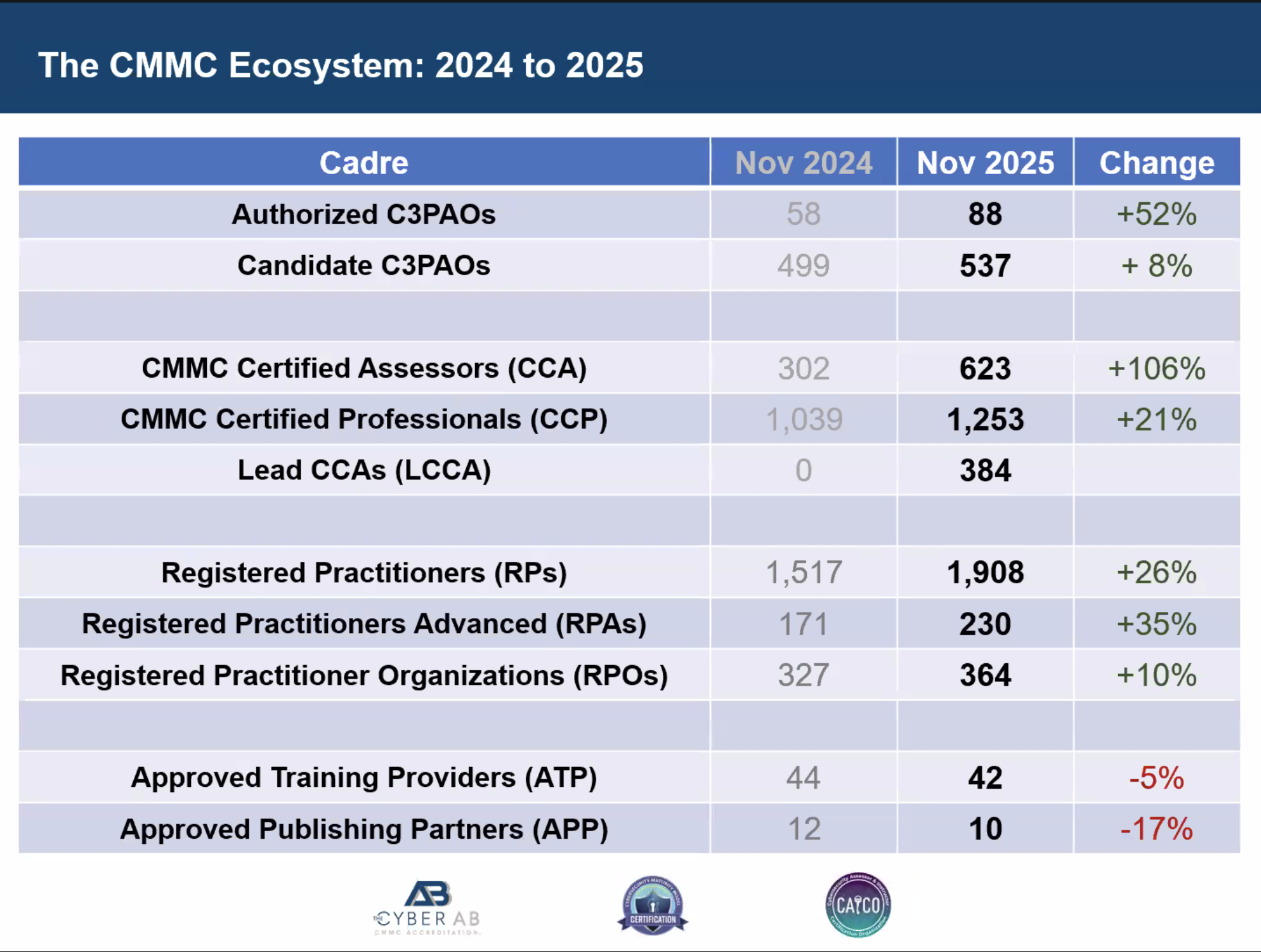Click the Change column header
This screenshot has height=952, width=1261.
point(1157,163)
